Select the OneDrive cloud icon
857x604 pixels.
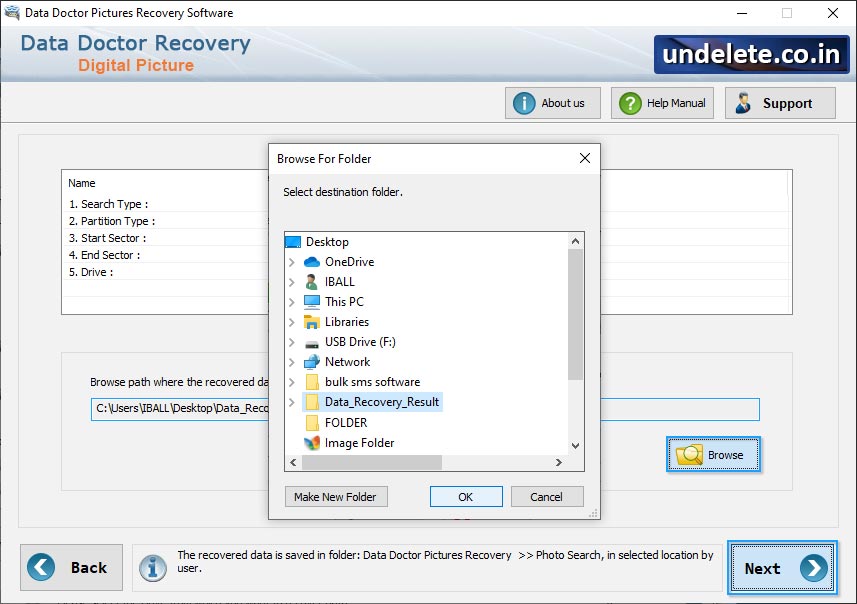312,262
